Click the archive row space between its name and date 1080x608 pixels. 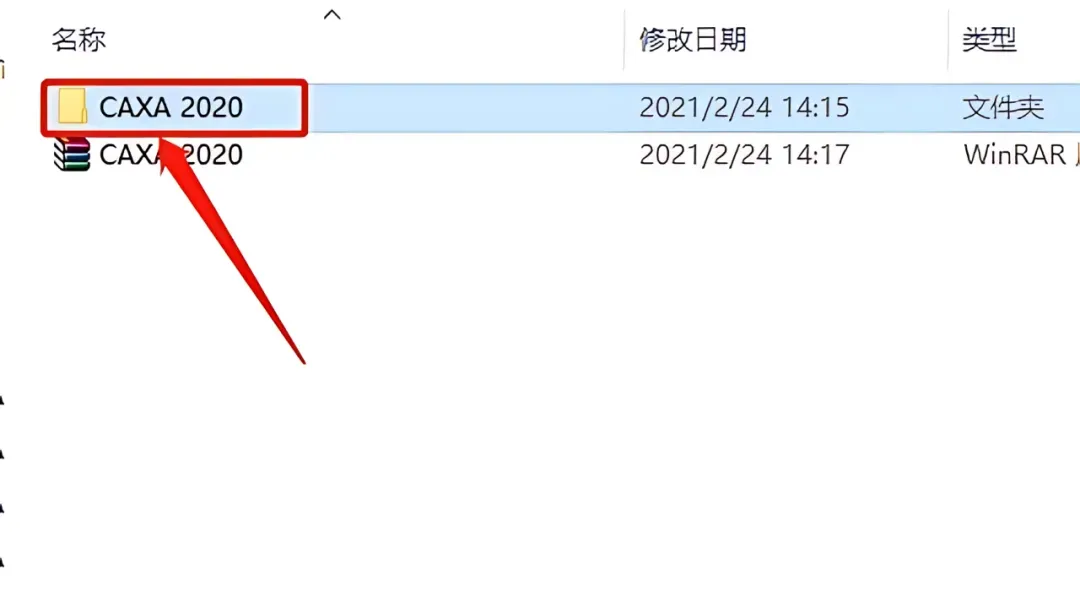pos(441,154)
